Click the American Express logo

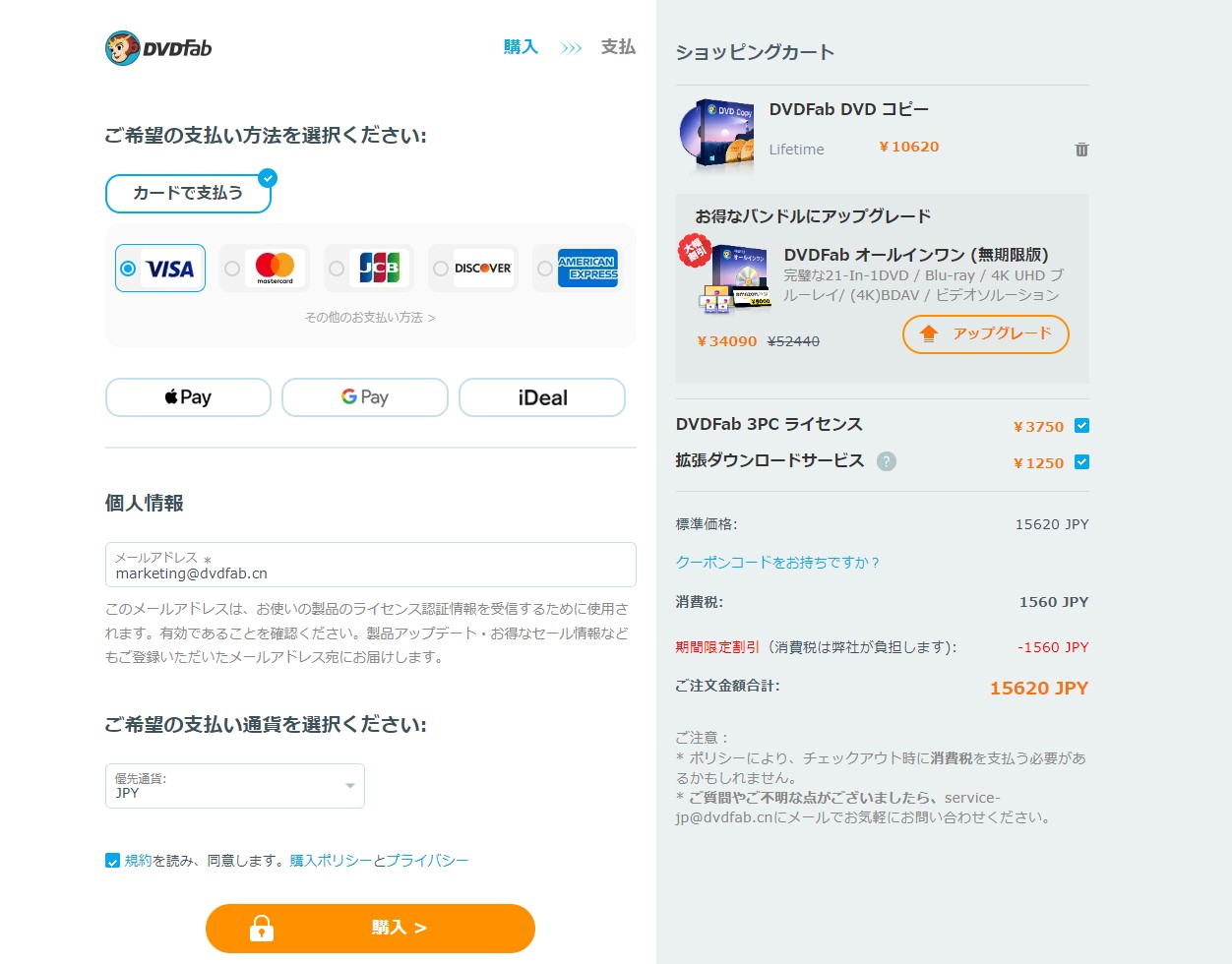click(x=587, y=268)
